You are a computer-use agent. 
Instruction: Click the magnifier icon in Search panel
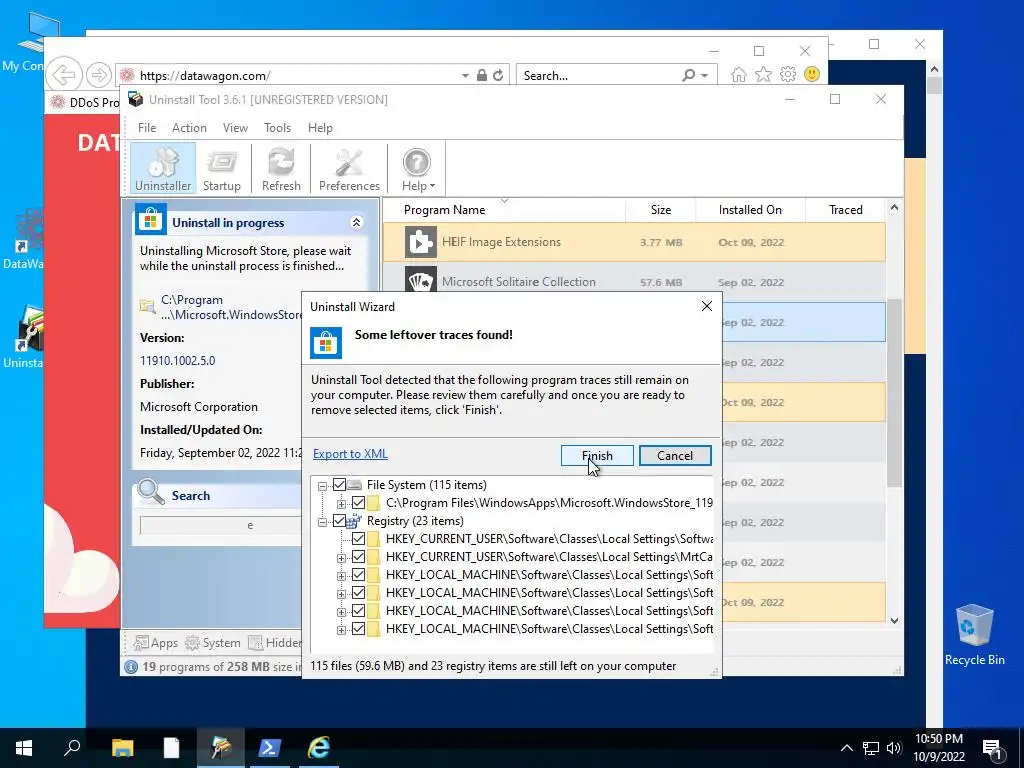pos(150,492)
